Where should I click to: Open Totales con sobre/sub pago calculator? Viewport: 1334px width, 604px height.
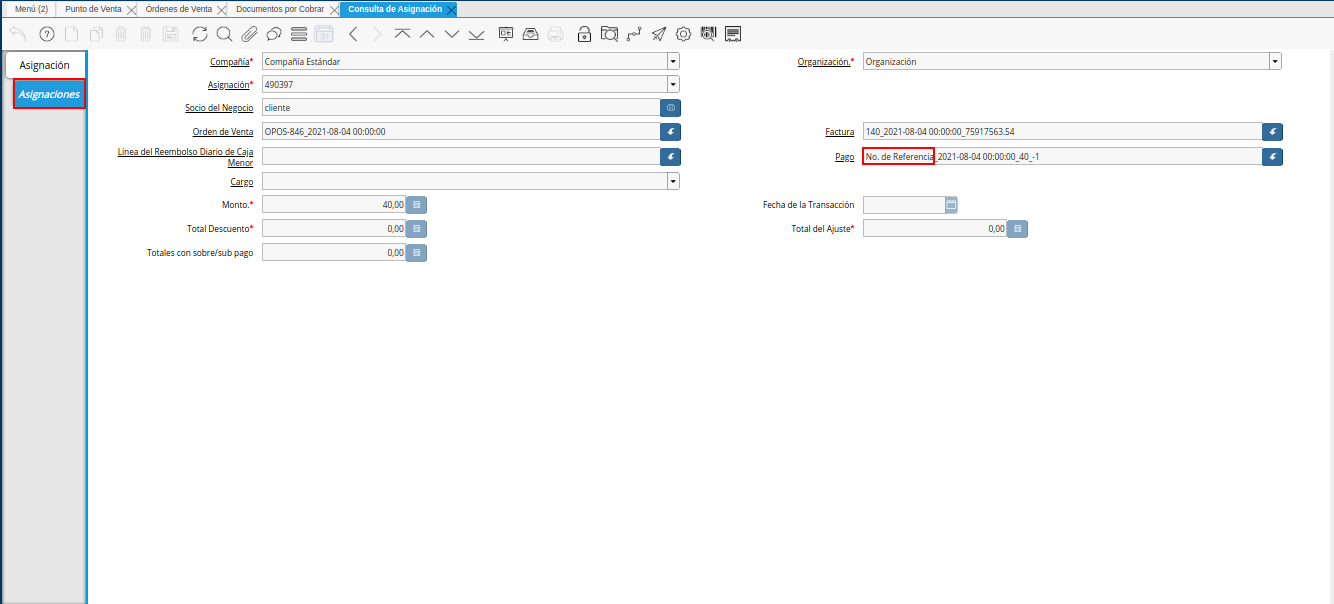coord(417,253)
